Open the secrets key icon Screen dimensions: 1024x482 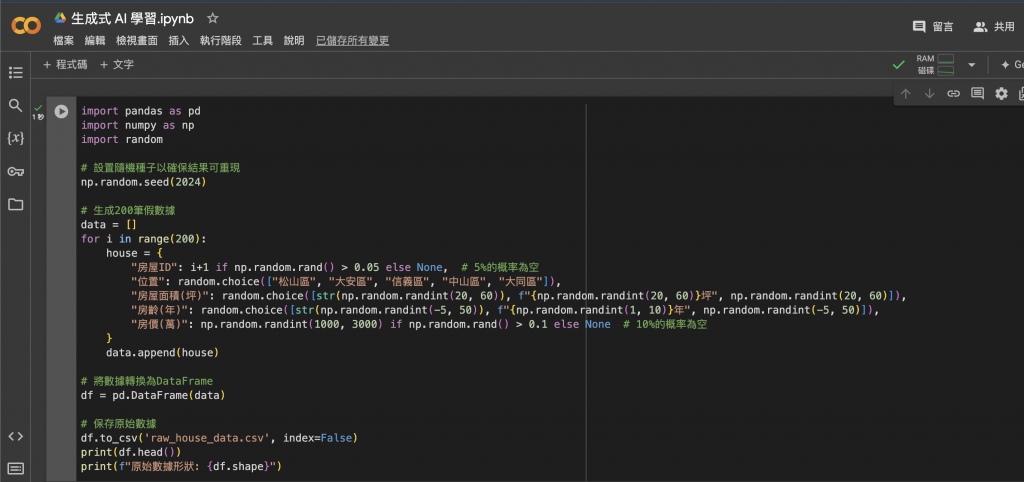tap(16, 172)
